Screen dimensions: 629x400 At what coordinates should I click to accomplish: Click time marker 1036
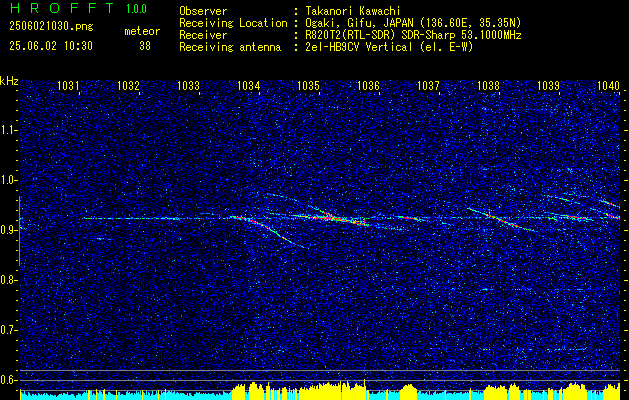pyautogui.click(x=368, y=85)
